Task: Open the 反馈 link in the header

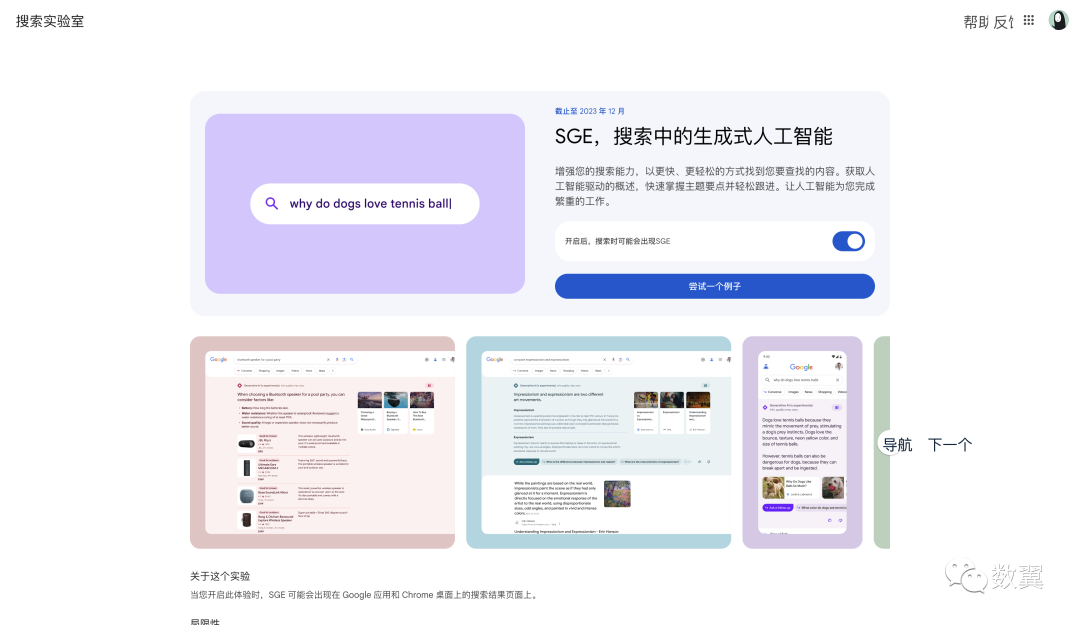Action: coord(1003,22)
